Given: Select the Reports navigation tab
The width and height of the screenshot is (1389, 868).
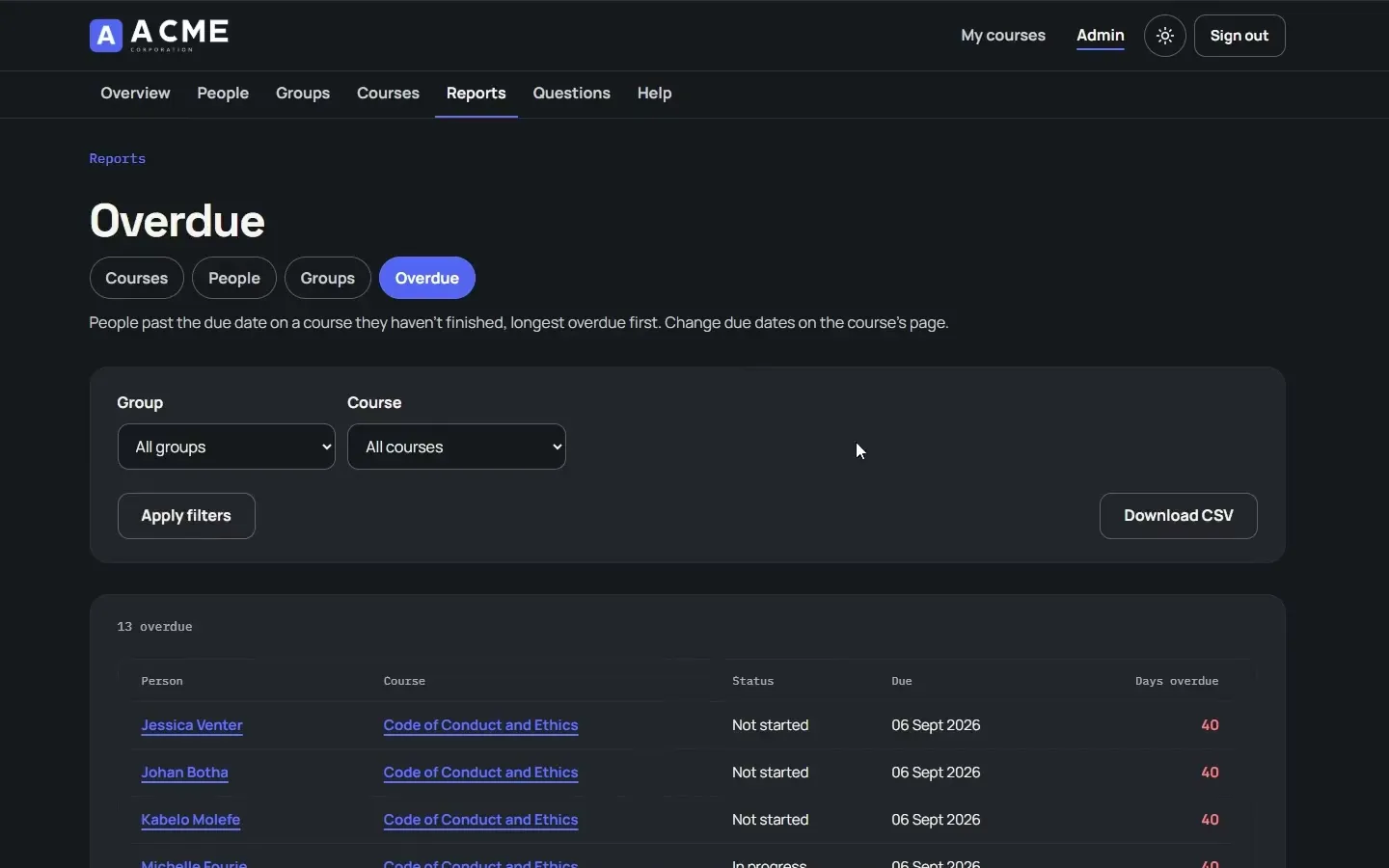Looking at the screenshot, I should (477, 95).
